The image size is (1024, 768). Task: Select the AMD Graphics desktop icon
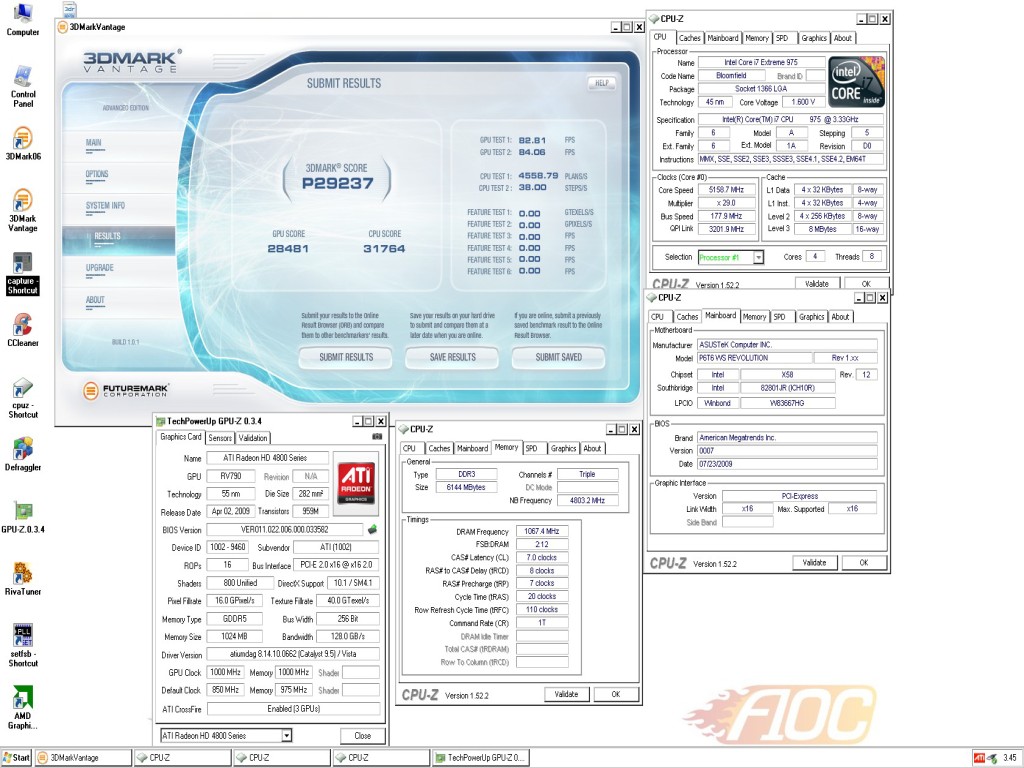click(x=23, y=707)
